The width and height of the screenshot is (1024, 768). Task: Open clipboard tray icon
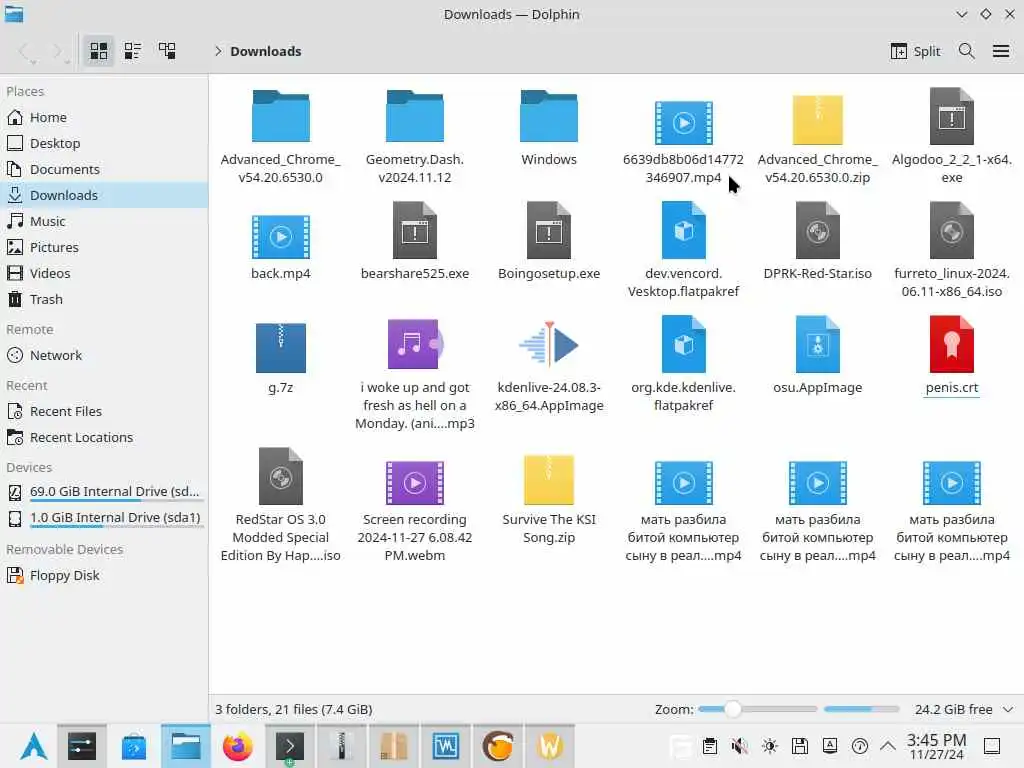tap(710, 746)
